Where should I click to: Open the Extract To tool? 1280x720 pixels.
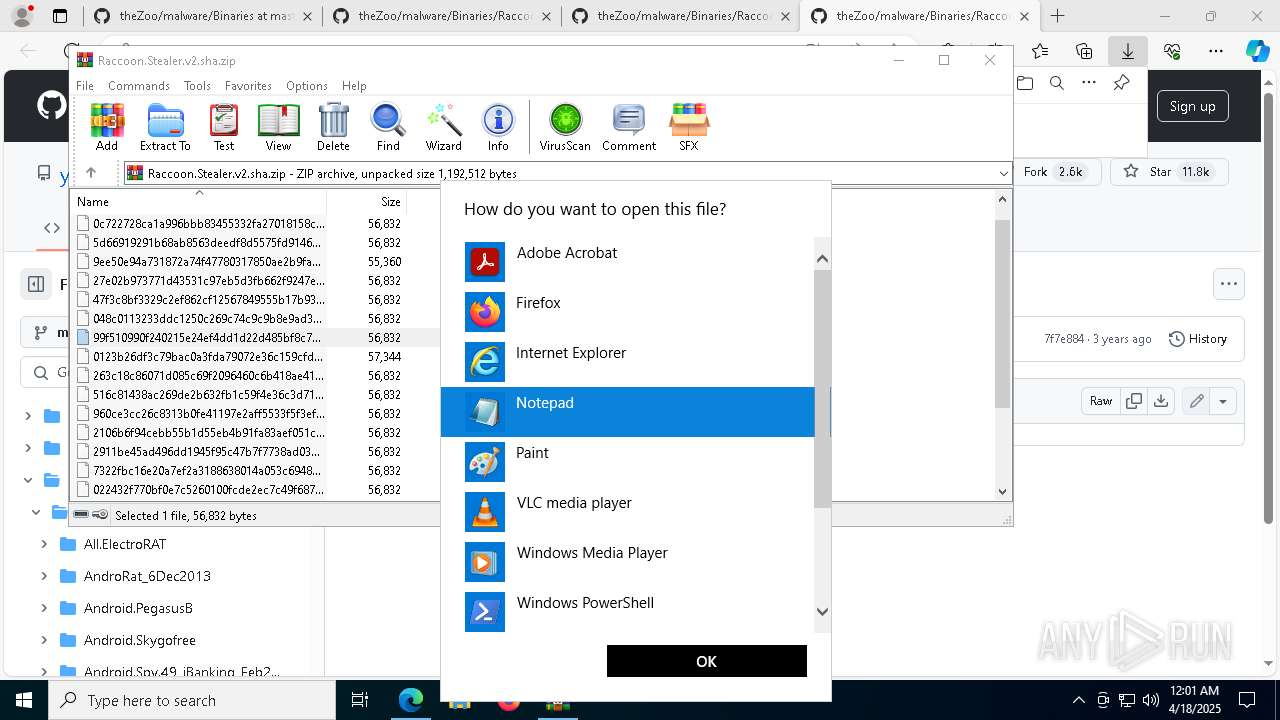point(165,127)
